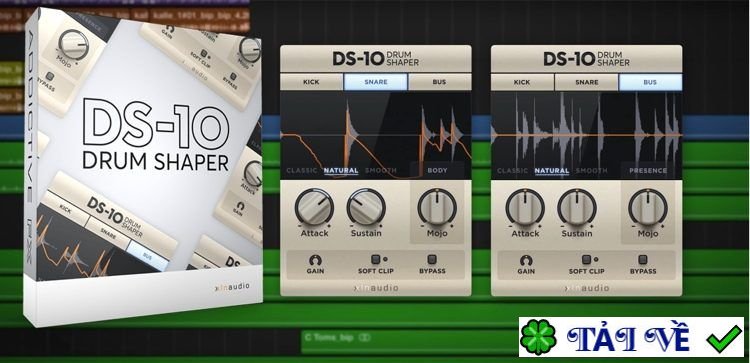The image size is (750, 363).
Task: Click the Sustain knob in left plugin
Action: tap(366, 208)
